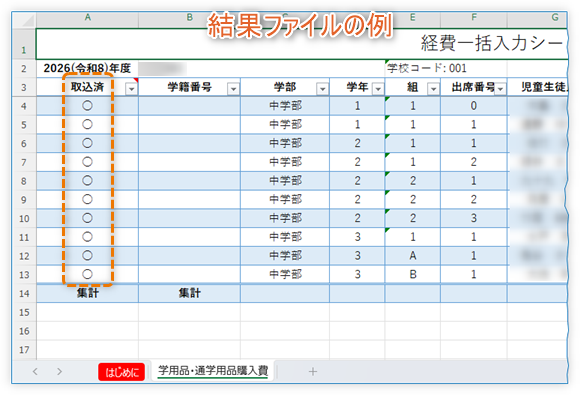Select row 4 header
The height and width of the screenshot is (395, 580).
tap(24, 106)
